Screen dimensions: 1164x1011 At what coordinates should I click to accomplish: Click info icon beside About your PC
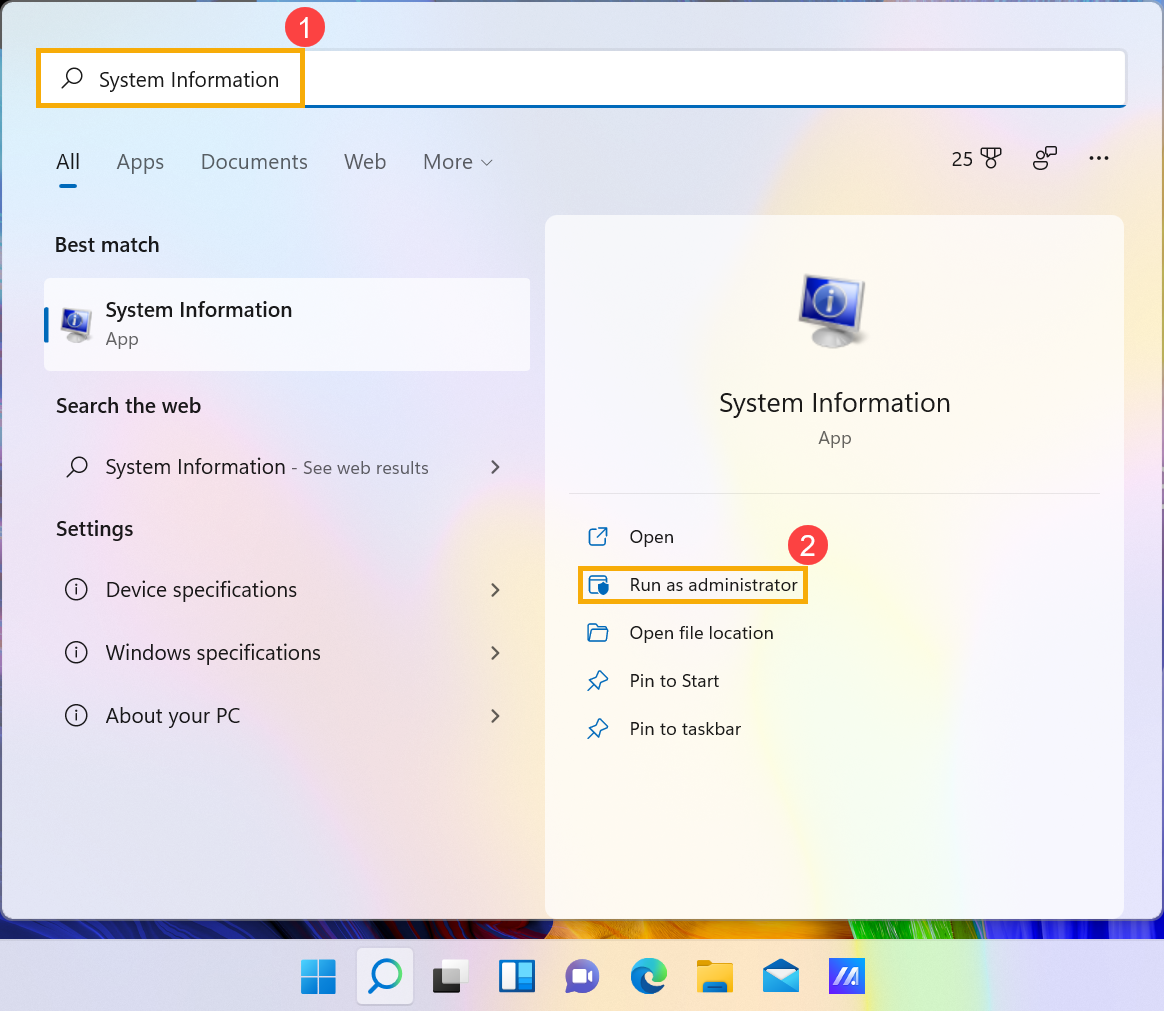[76, 716]
